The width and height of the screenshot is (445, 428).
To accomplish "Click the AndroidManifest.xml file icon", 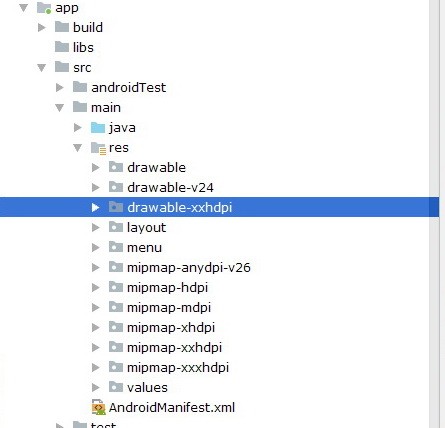I will [99, 407].
